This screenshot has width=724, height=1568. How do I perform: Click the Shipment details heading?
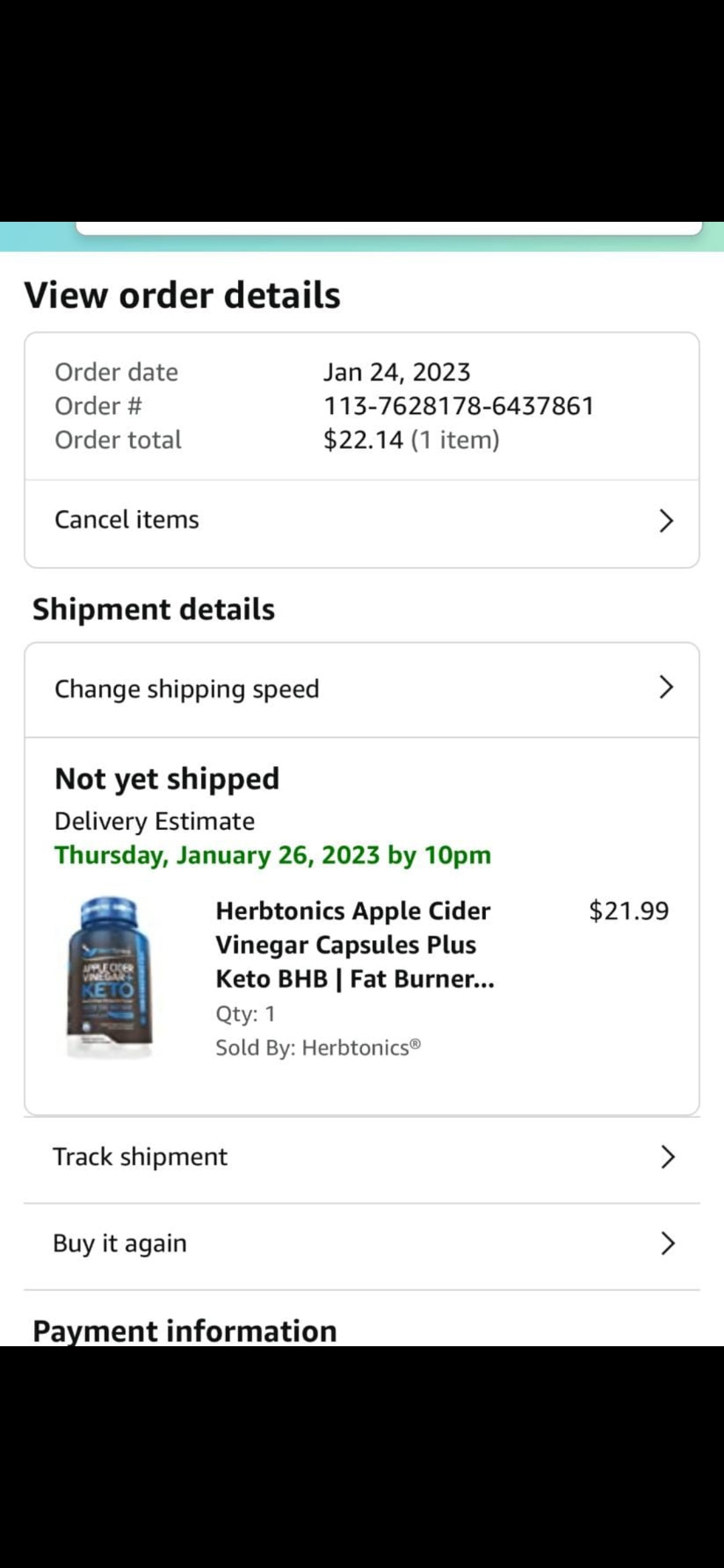click(x=154, y=609)
